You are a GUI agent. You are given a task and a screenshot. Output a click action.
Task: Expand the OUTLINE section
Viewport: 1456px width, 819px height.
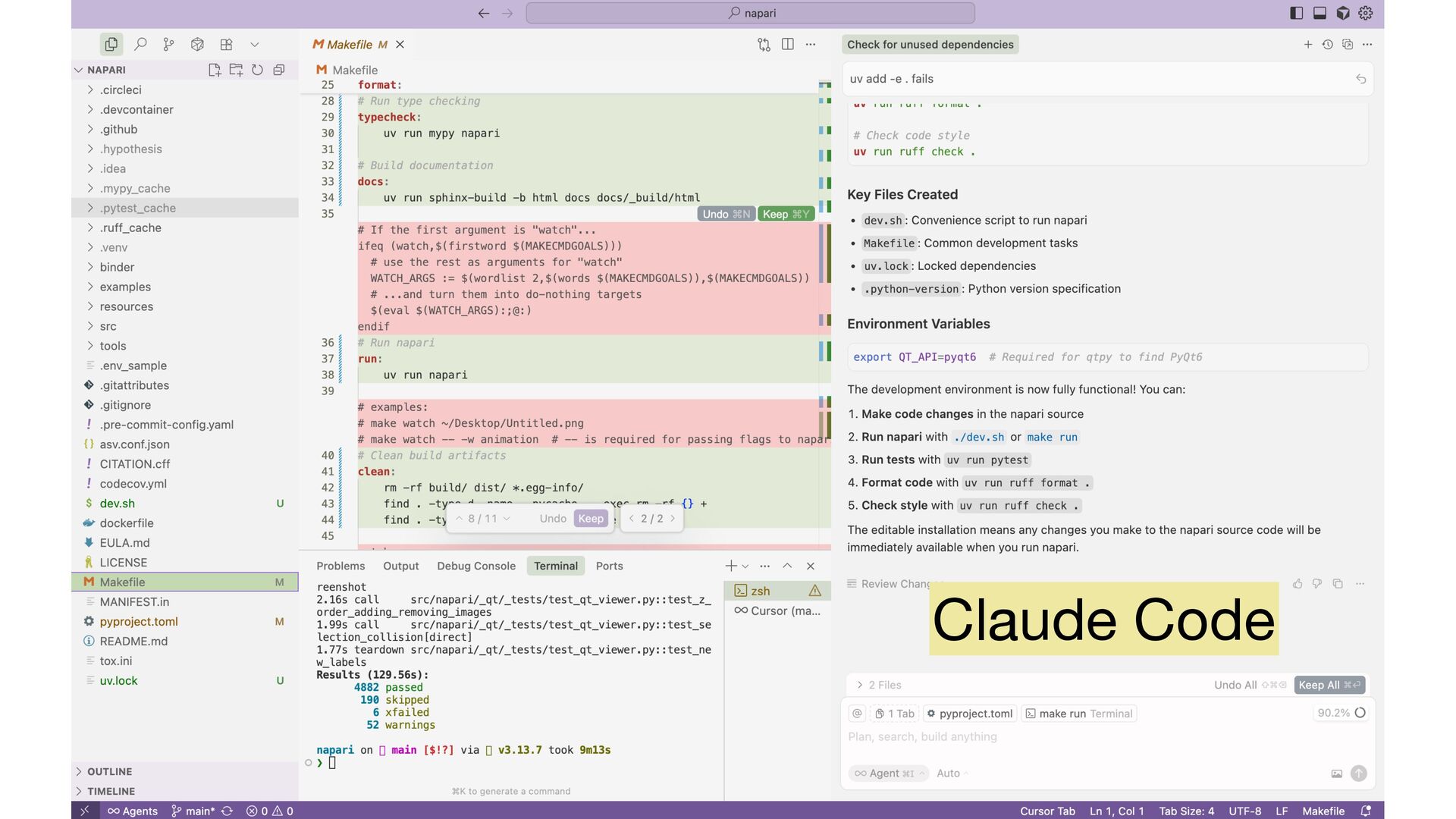pos(109,771)
